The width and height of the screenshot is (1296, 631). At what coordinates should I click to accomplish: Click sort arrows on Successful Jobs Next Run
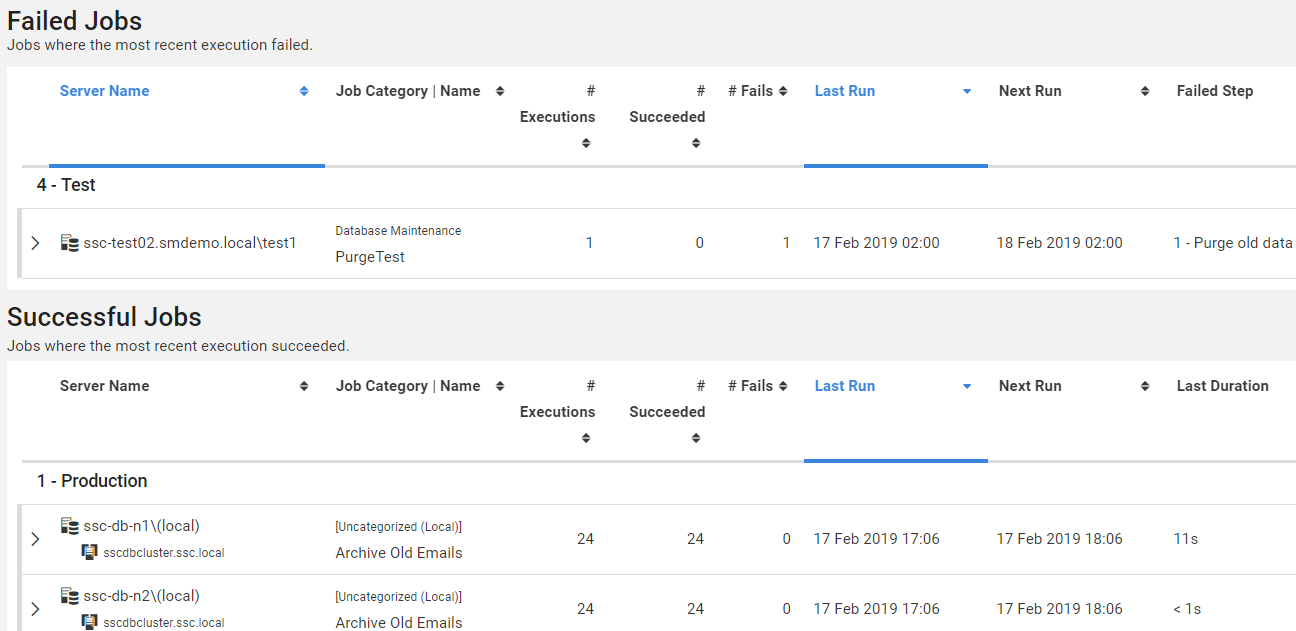tap(1145, 386)
